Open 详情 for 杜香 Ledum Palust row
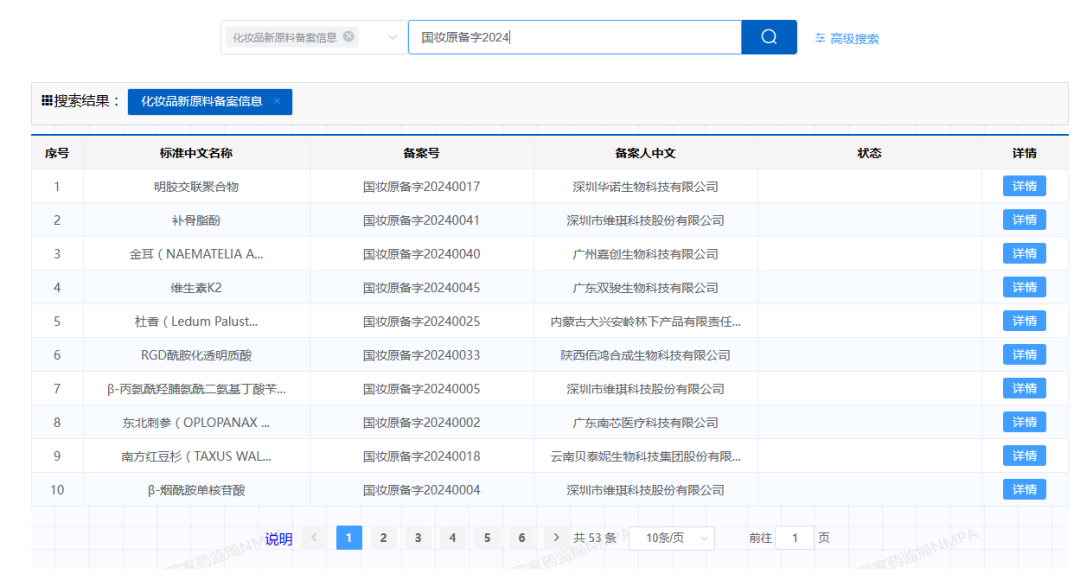This screenshot has width=1080, height=580. pyautogui.click(x=1024, y=321)
